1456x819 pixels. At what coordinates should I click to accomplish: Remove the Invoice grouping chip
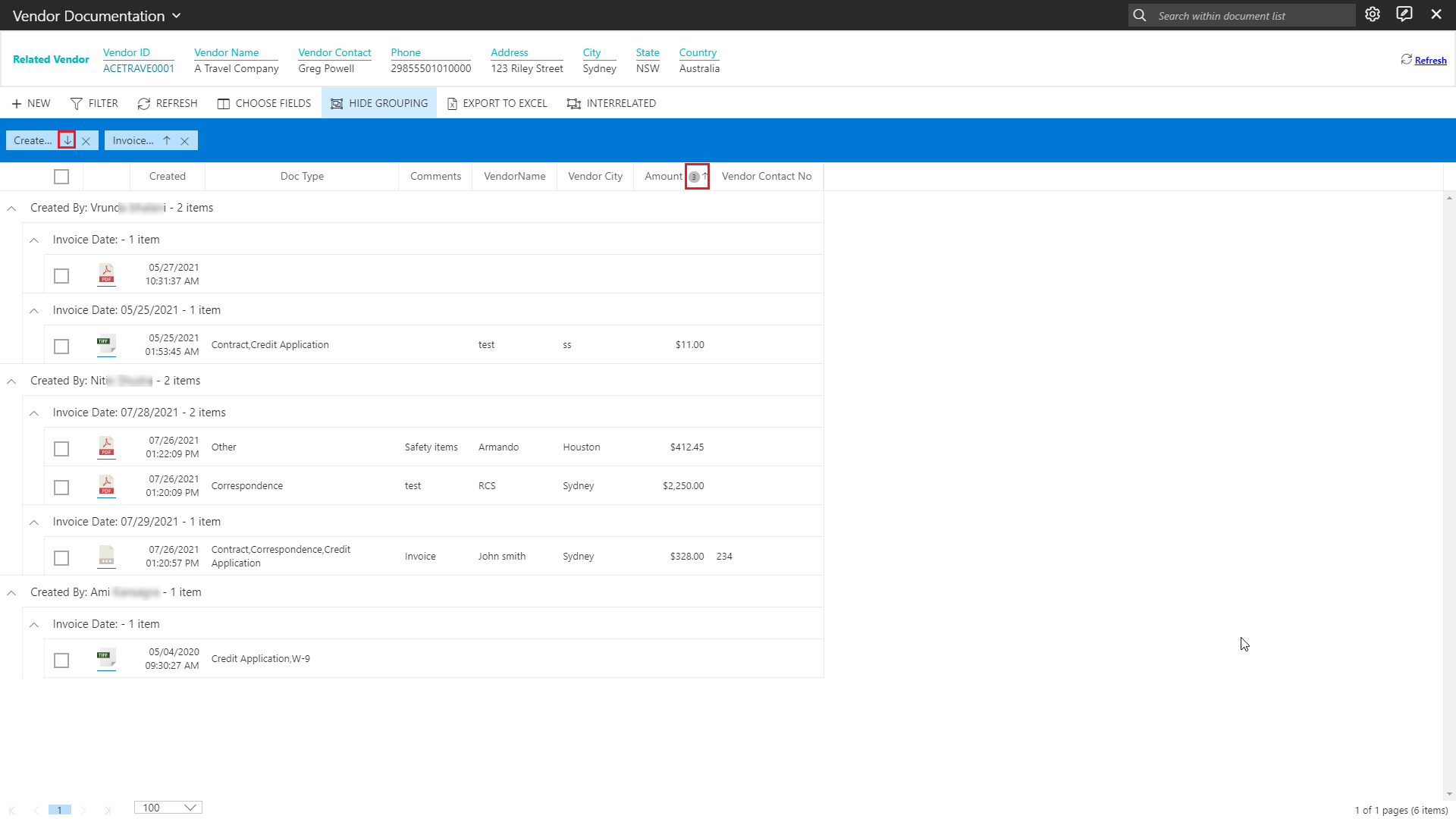(184, 141)
